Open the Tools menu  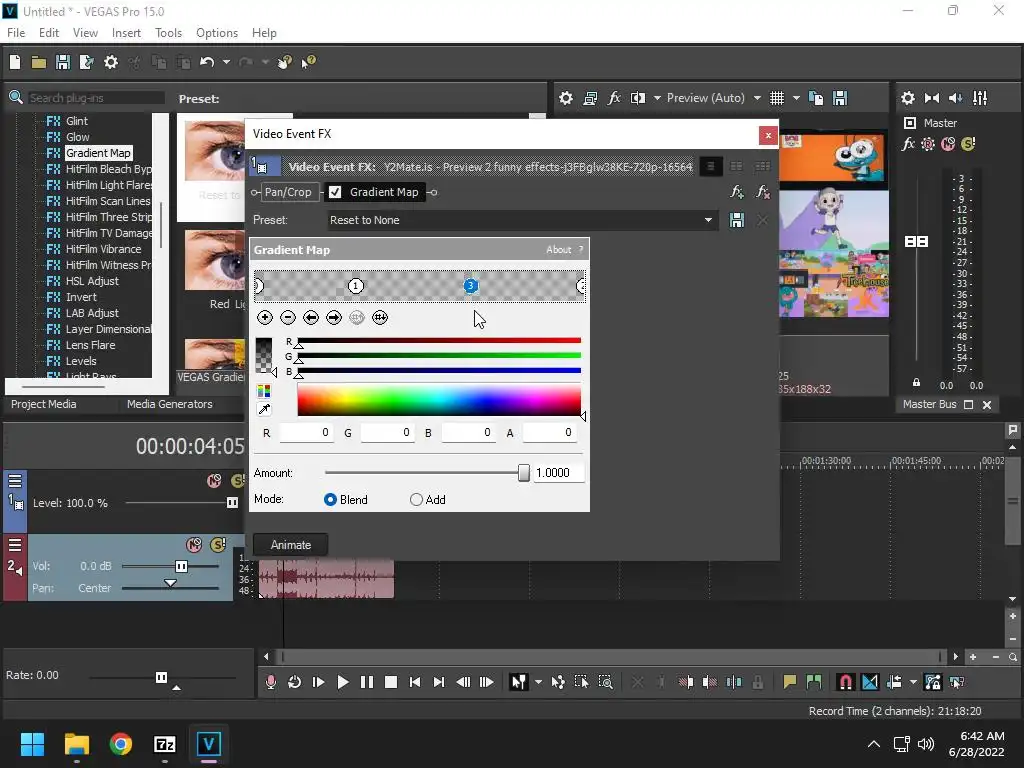coord(168,33)
